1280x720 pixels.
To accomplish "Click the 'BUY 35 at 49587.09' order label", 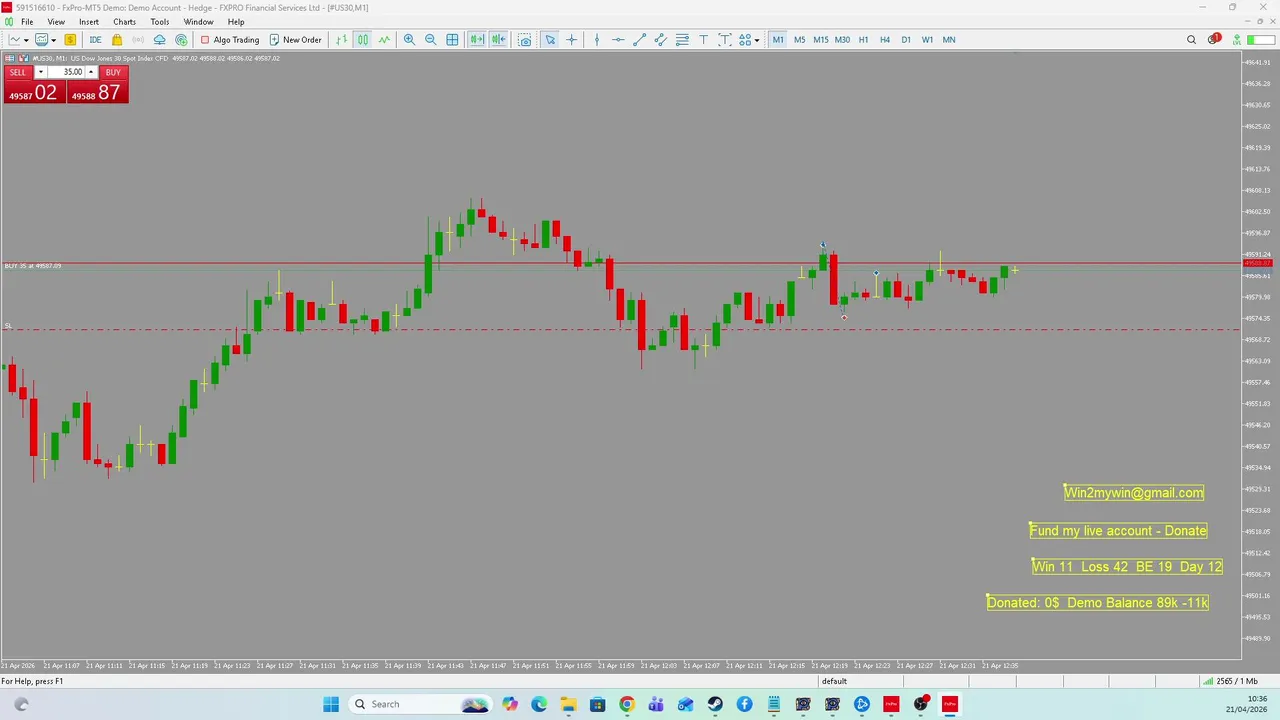I will [33, 266].
